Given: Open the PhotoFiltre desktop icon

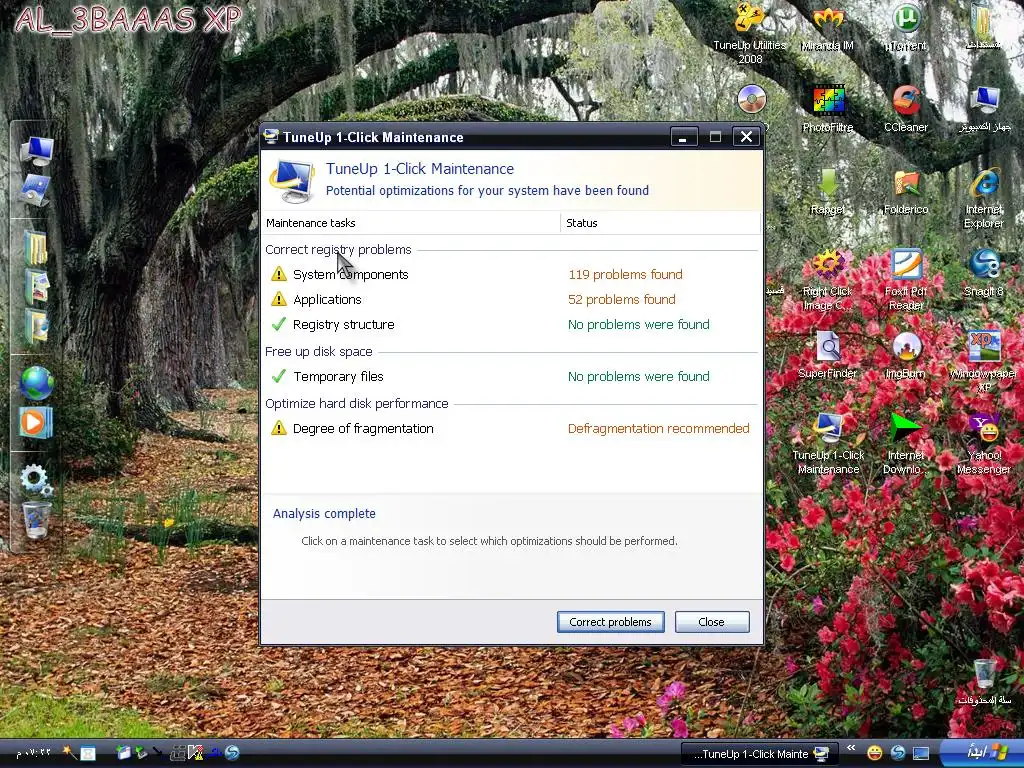Looking at the screenshot, I should (x=827, y=109).
